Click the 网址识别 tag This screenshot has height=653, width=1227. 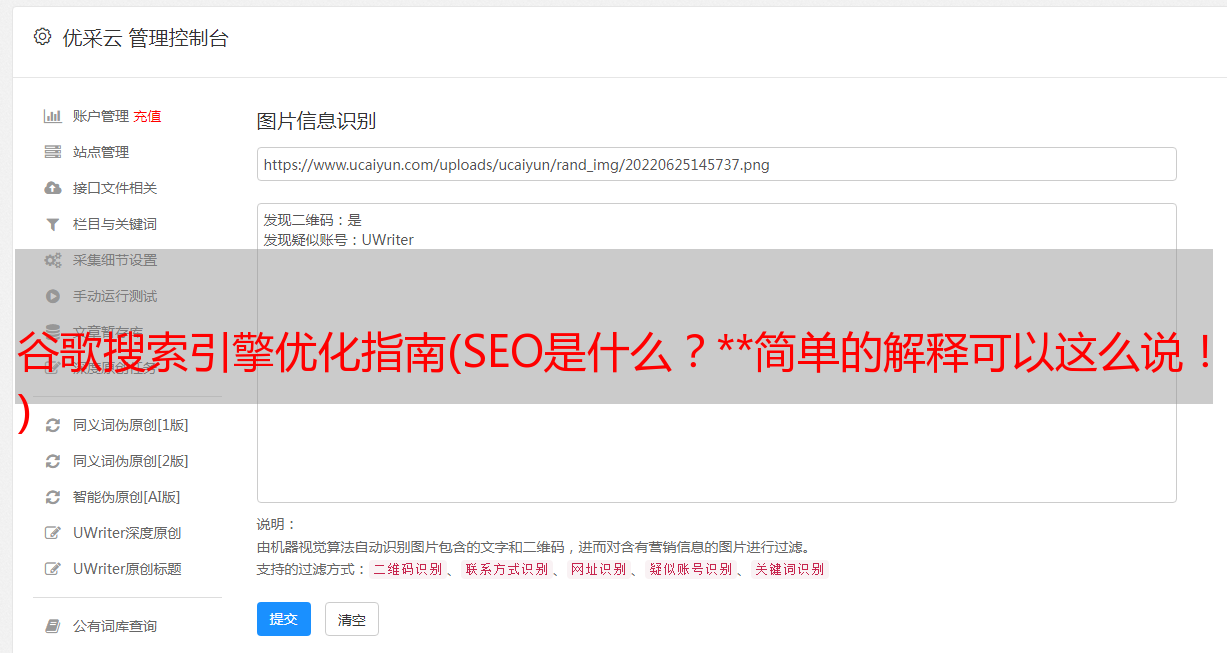click(x=599, y=569)
